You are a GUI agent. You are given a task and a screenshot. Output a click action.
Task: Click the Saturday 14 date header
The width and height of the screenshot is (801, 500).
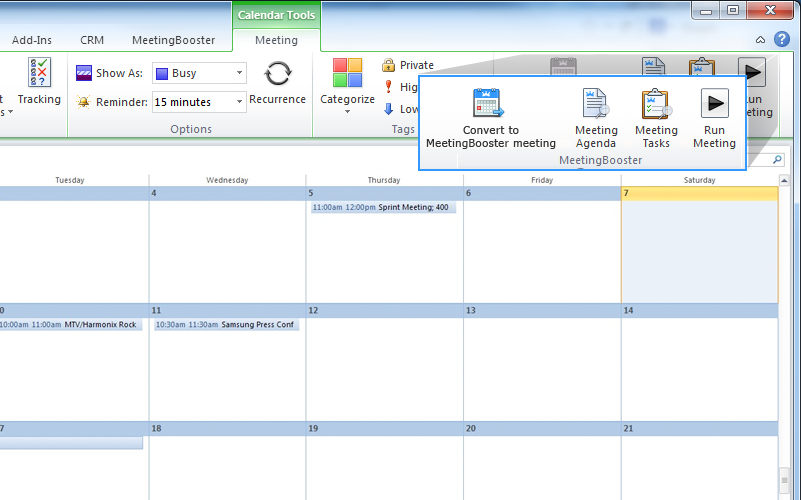pos(699,311)
